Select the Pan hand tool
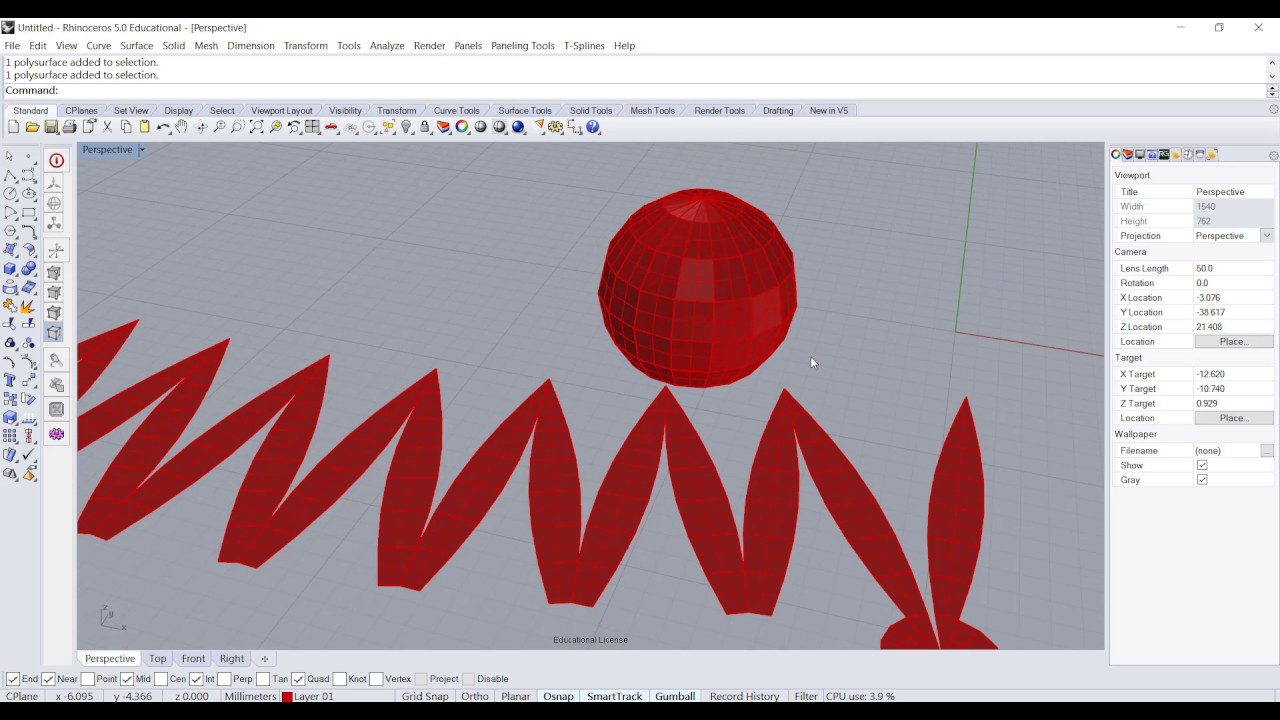The image size is (1280, 720). click(181, 127)
